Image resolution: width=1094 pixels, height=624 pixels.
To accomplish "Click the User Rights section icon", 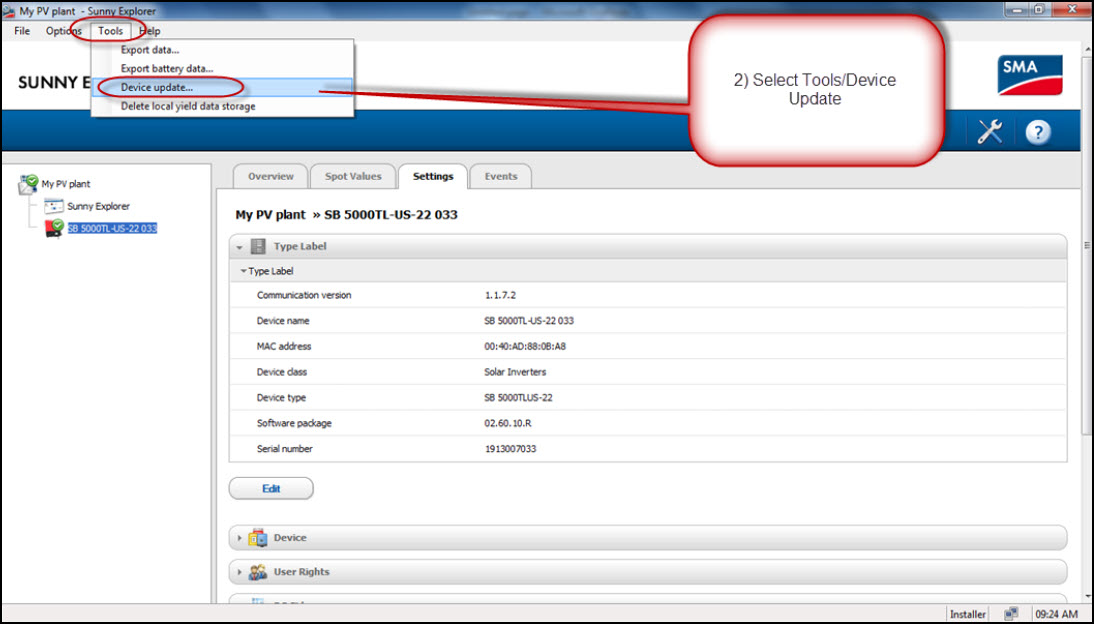I will click(x=257, y=572).
